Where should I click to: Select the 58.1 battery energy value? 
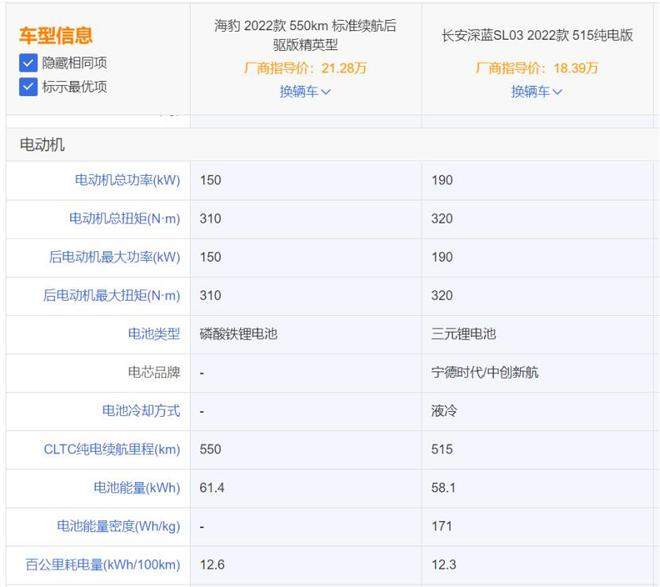coord(443,488)
